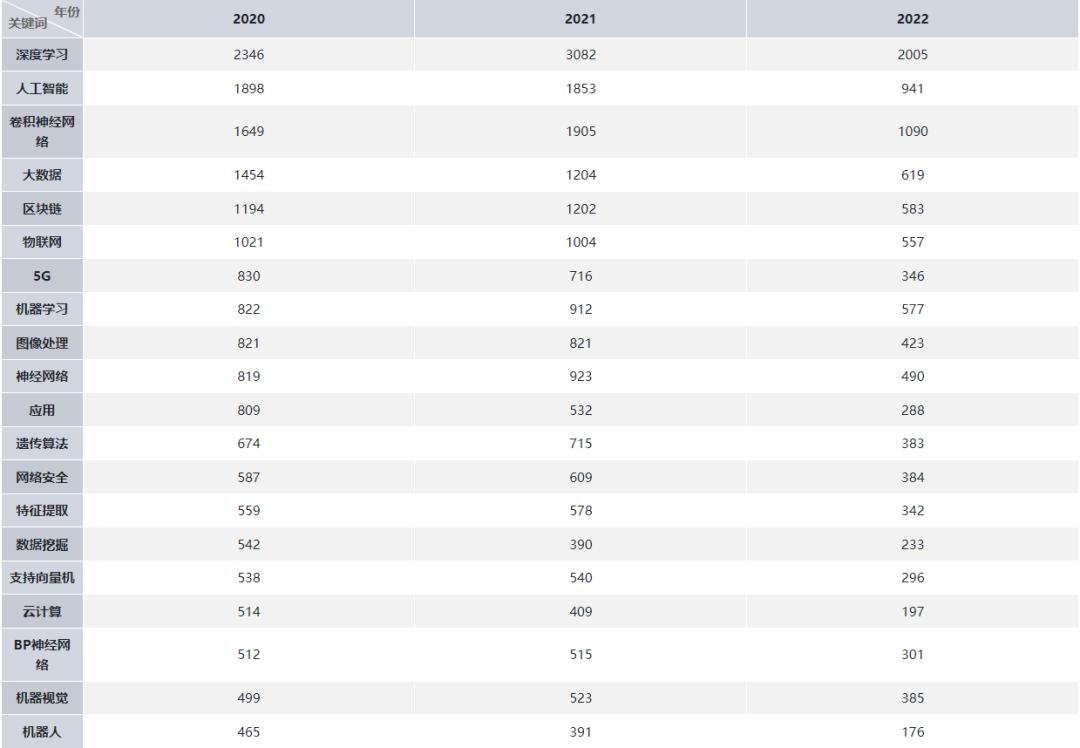The width and height of the screenshot is (1080, 748).
Task: Select the 区块链 keyword row label
Action: (x=42, y=209)
